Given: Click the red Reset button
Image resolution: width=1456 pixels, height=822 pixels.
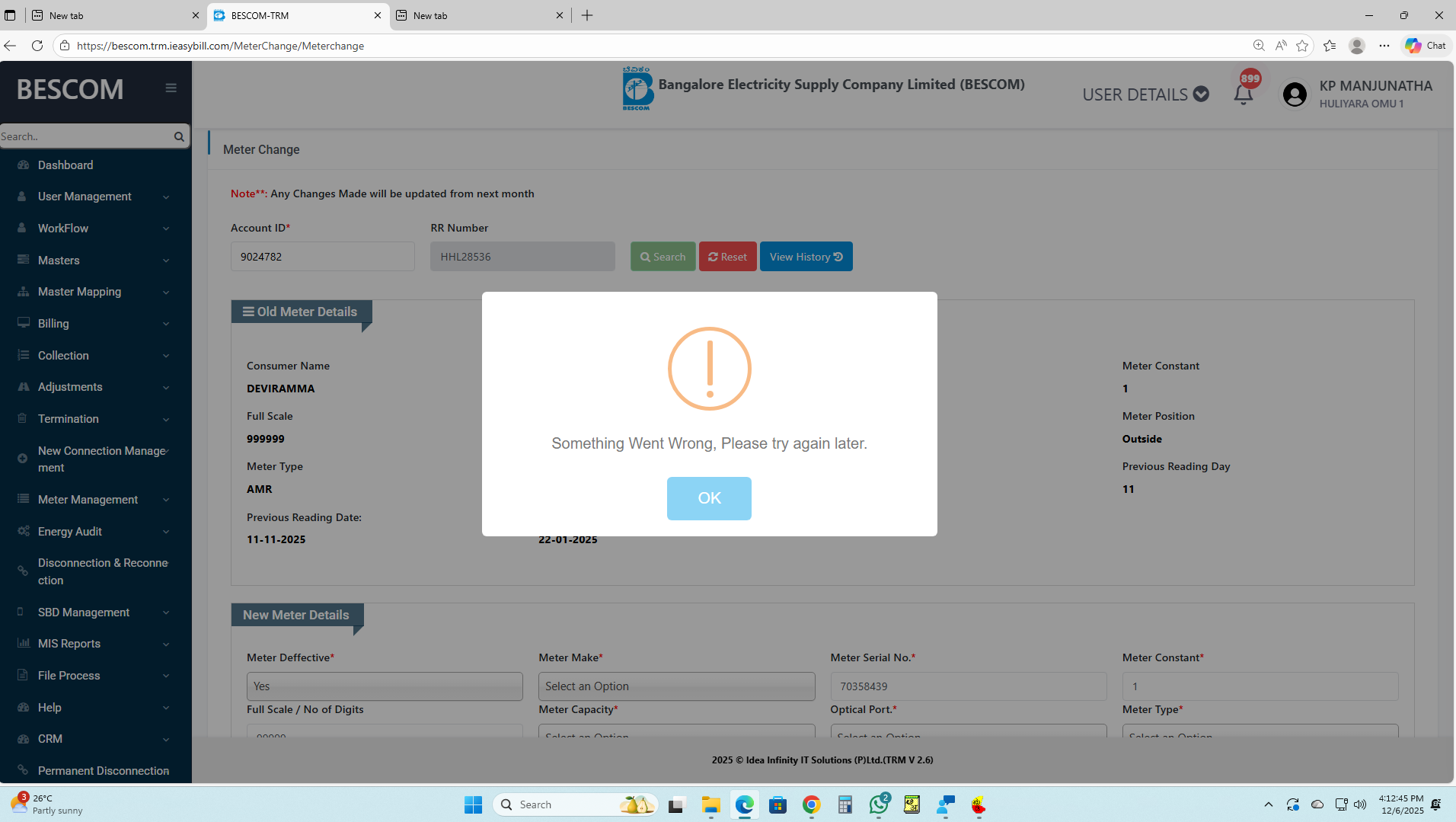Looking at the screenshot, I should 727,257.
